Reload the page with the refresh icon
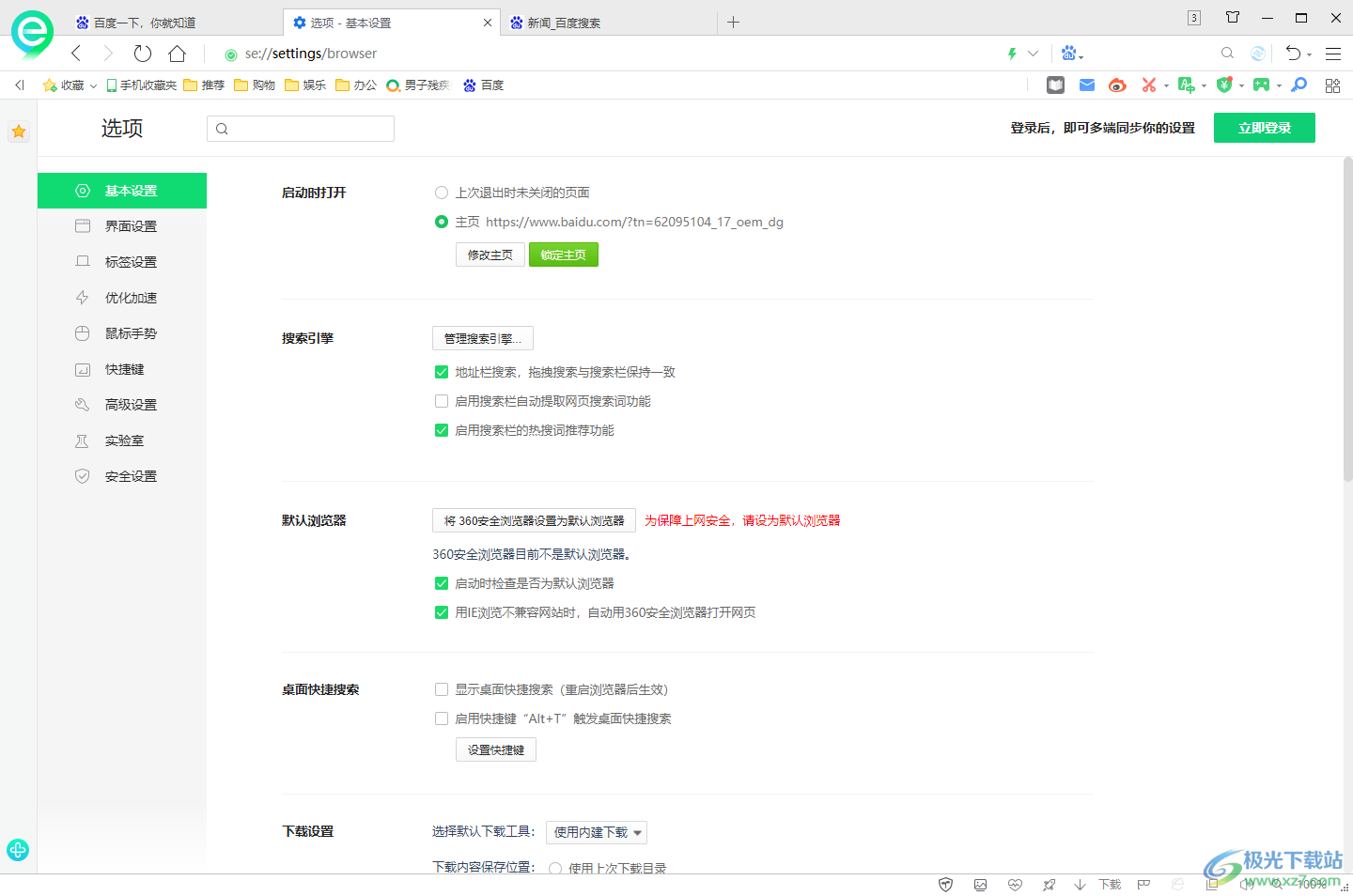The height and width of the screenshot is (896, 1353). pos(143,54)
